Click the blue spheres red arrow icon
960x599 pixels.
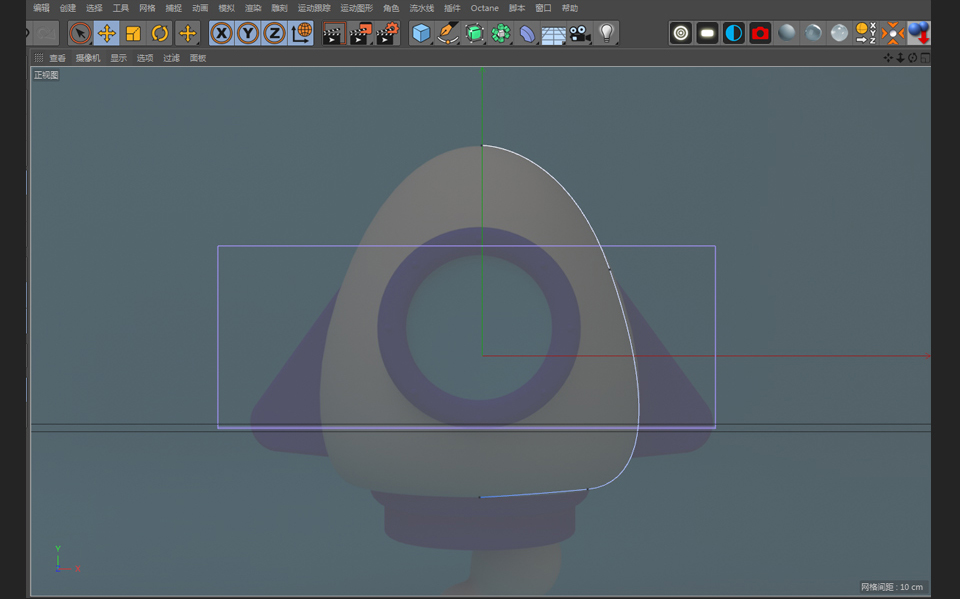tap(918, 33)
